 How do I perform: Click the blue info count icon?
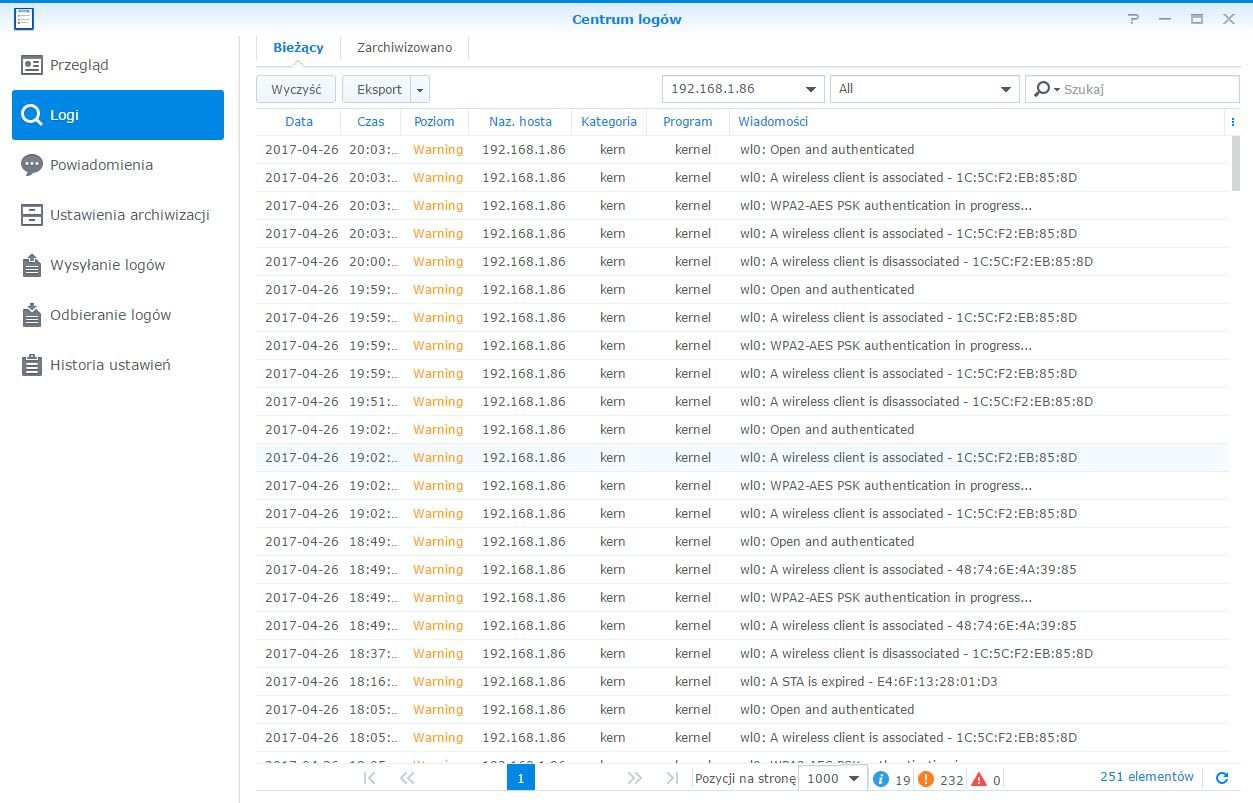881,779
